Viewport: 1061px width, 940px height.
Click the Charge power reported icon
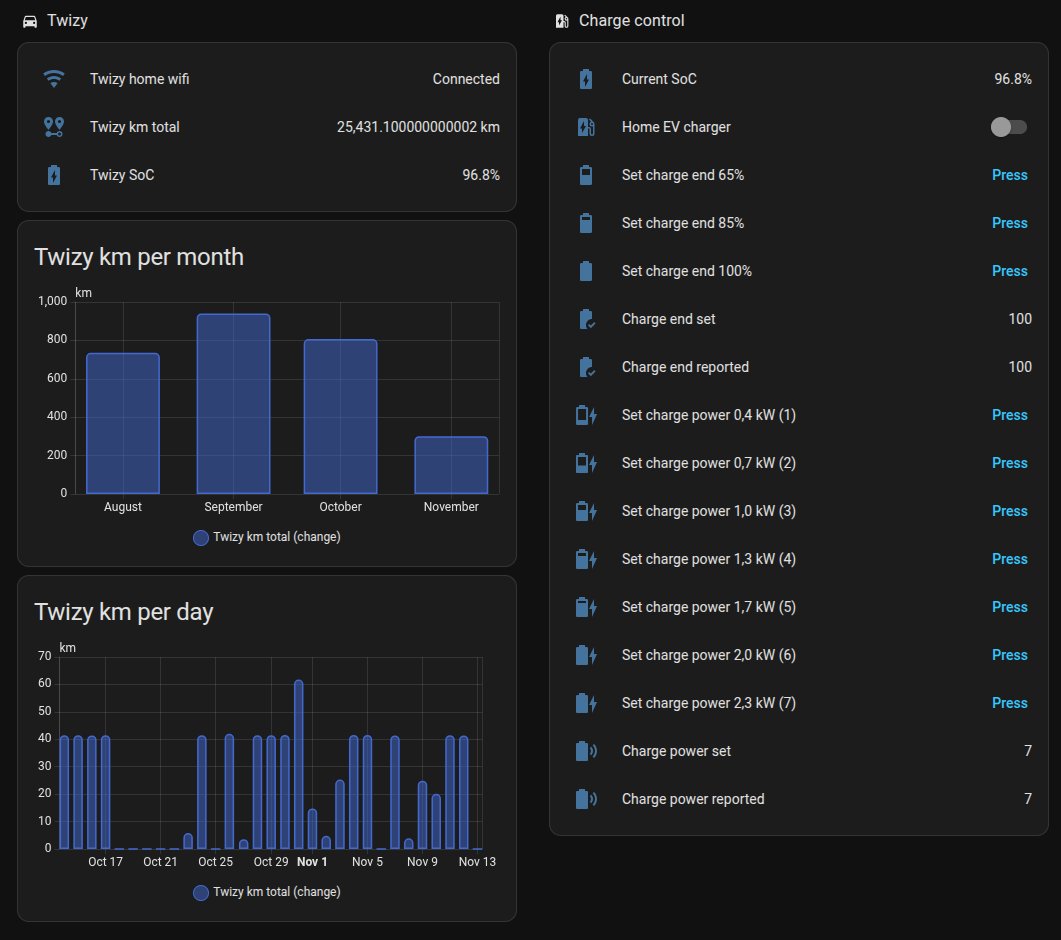click(586, 799)
